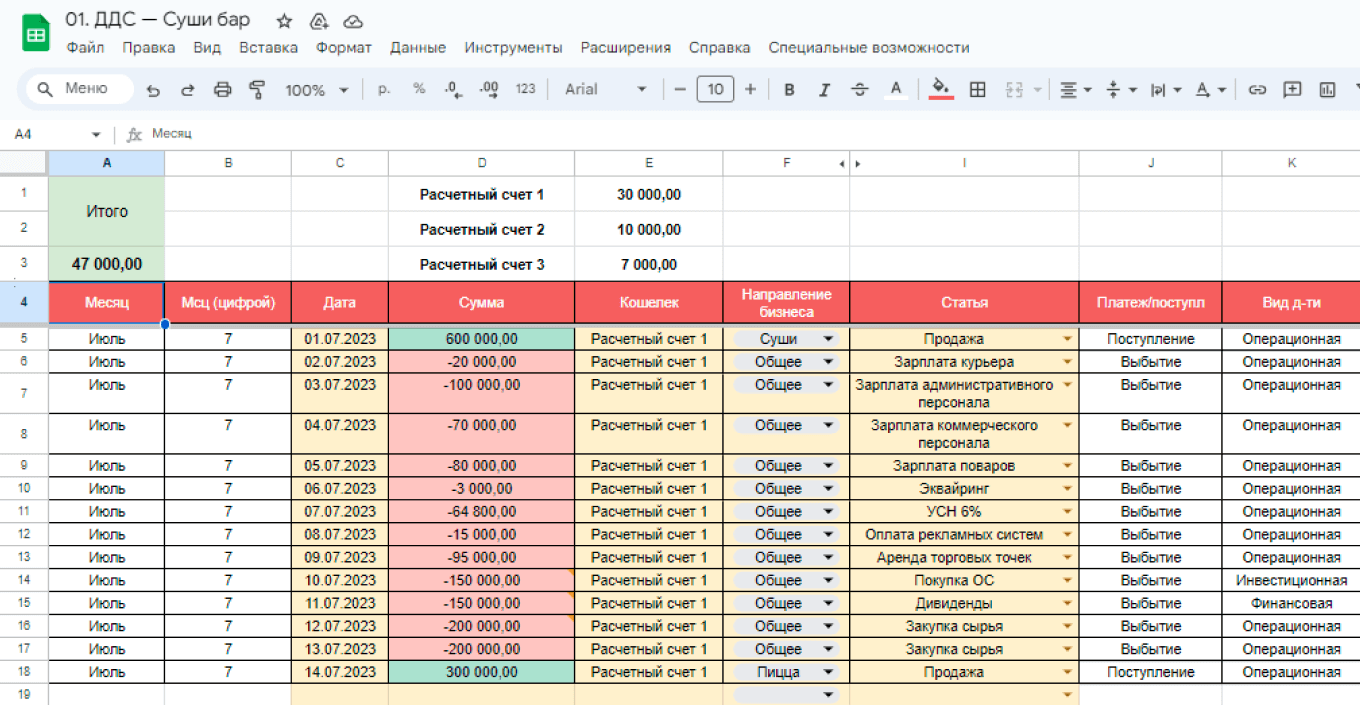This screenshot has height=705, width=1360.
Task: Toggle bold formatting
Action: tap(789, 90)
